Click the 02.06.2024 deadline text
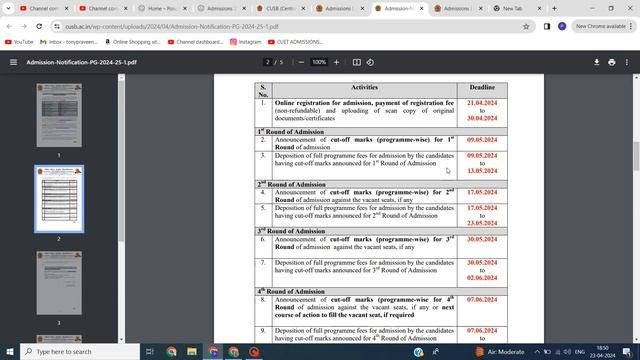The width and height of the screenshot is (640, 360). point(482,278)
